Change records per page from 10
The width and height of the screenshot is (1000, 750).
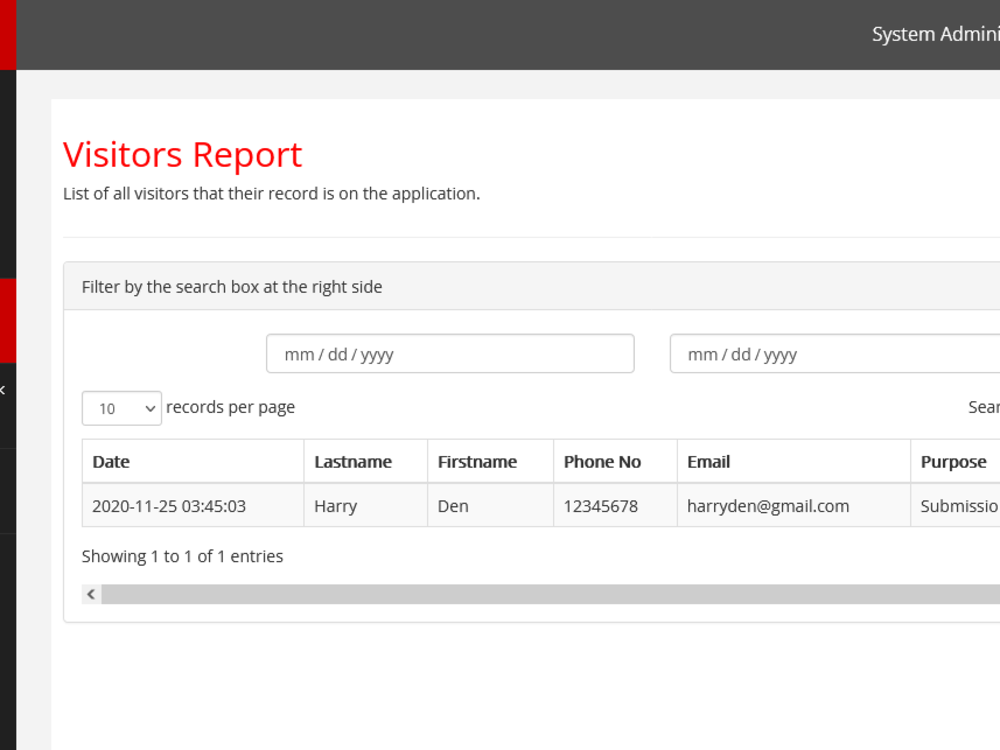[x=121, y=408]
